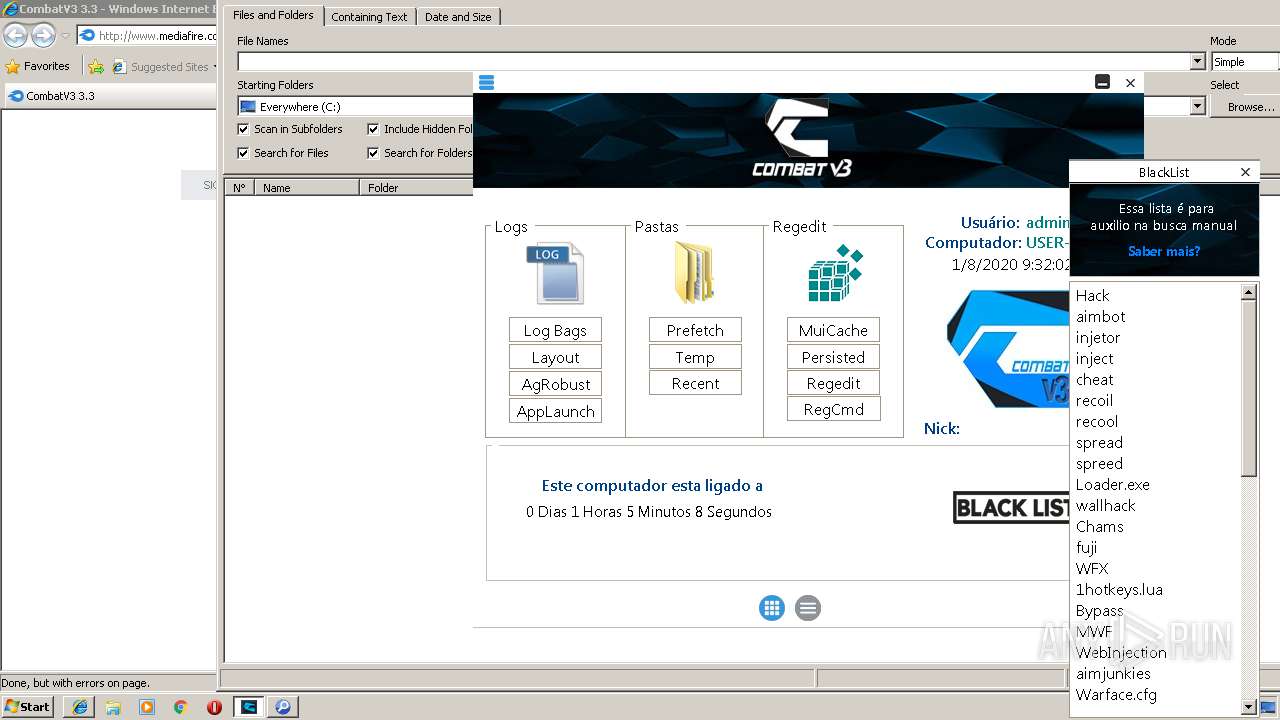This screenshot has height=720, width=1280.
Task: Click the Layout button
Action: [x=555, y=357]
